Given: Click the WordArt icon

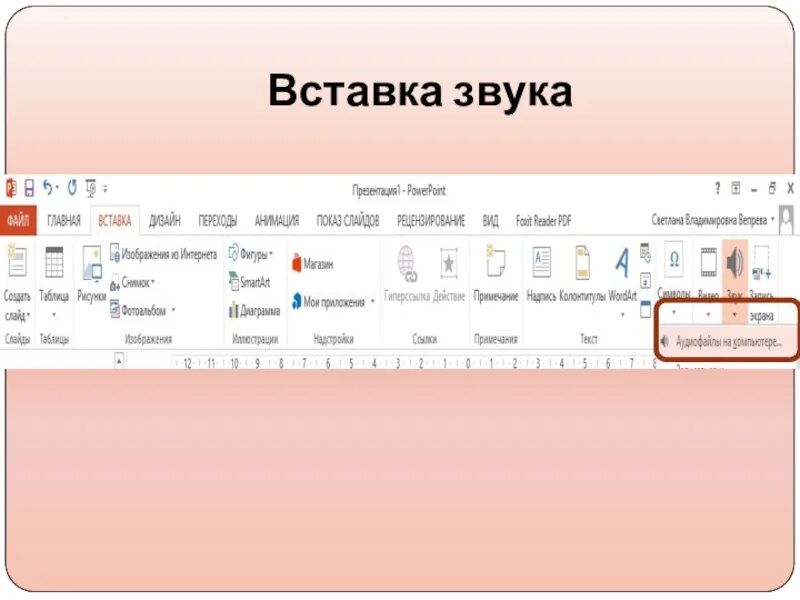Looking at the screenshot, I should click(x=622, y=263).
